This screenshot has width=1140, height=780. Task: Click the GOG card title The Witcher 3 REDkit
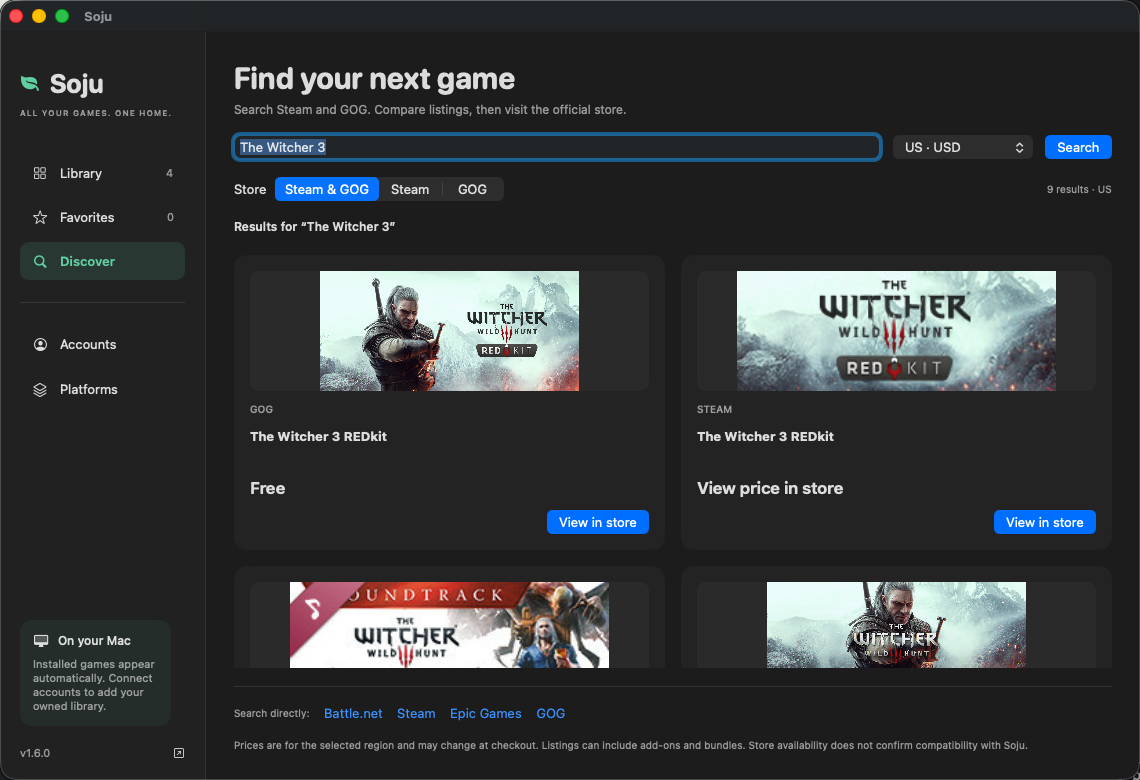[x=318, y=436]
